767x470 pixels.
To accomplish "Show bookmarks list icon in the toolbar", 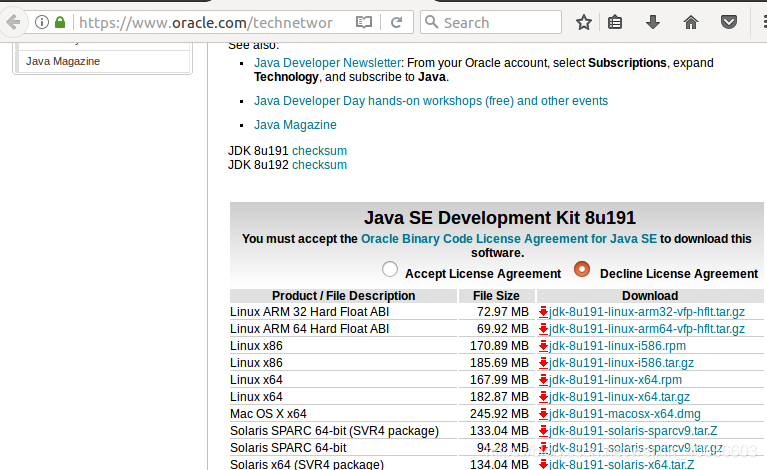I will click(x=615, y=22).
